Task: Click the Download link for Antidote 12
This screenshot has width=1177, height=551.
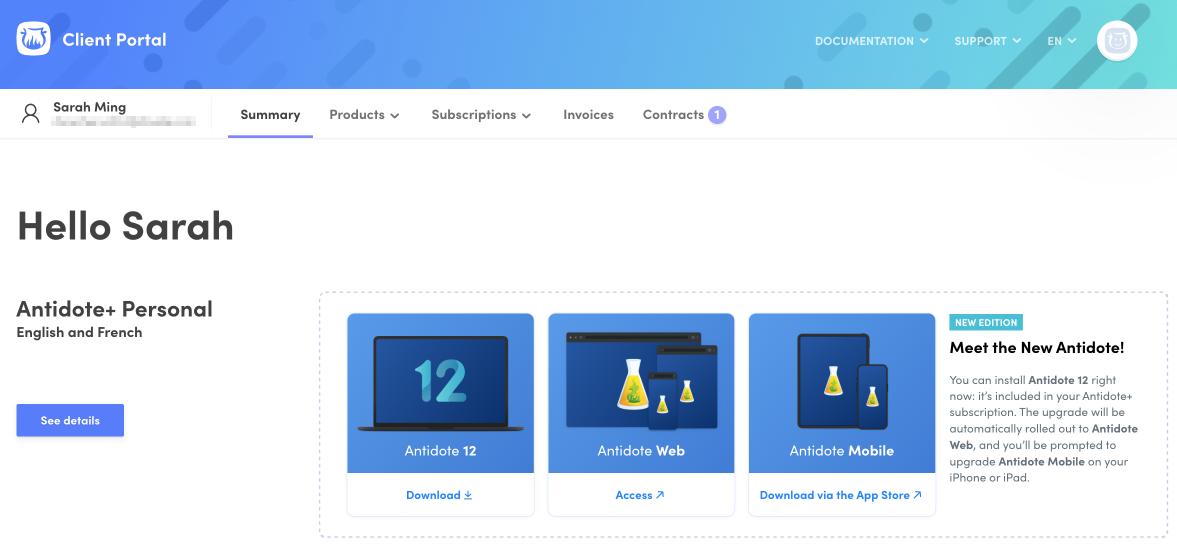Action: tap(439, 495)
